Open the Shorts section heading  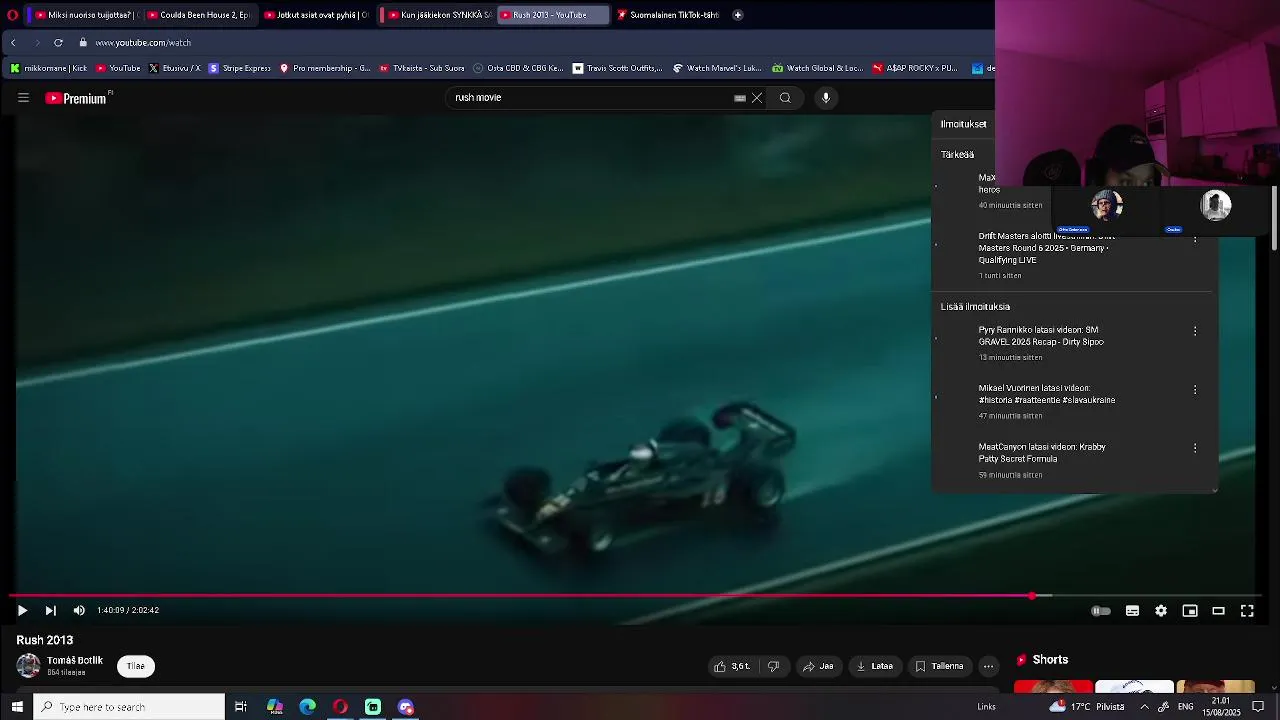click(1050, 660)
